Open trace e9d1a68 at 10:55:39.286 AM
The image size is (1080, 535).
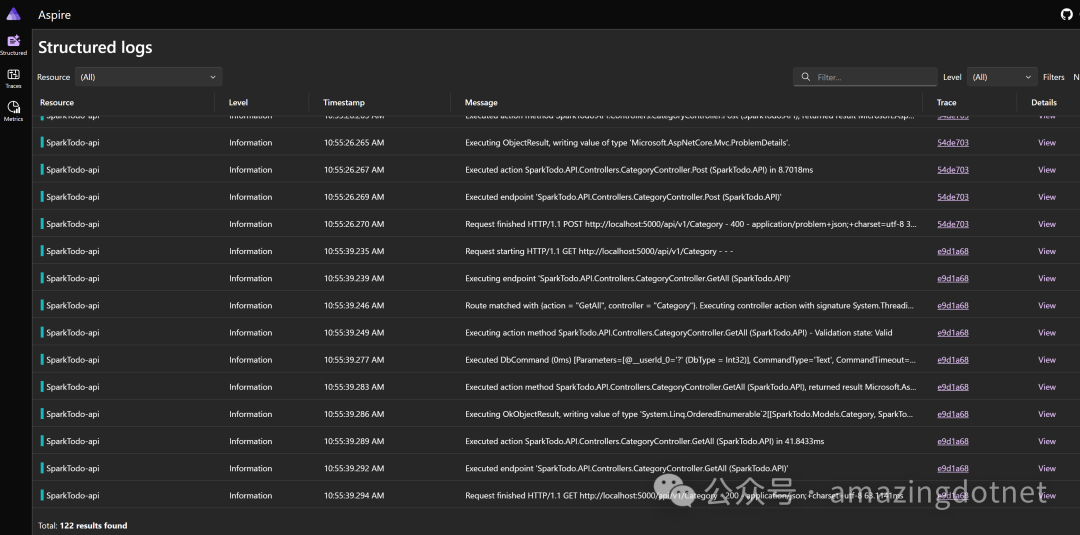[953, 414]
